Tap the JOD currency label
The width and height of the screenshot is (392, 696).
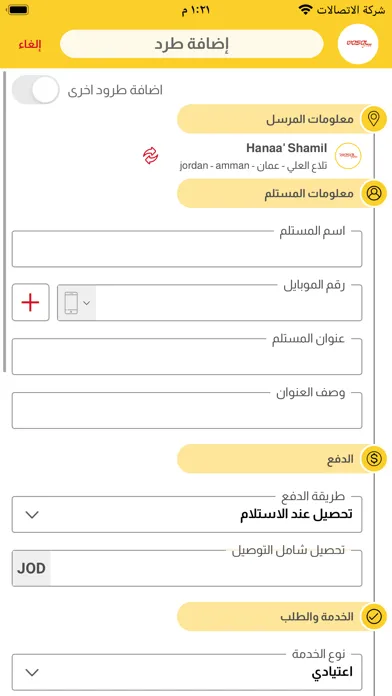tap(32, 569)
